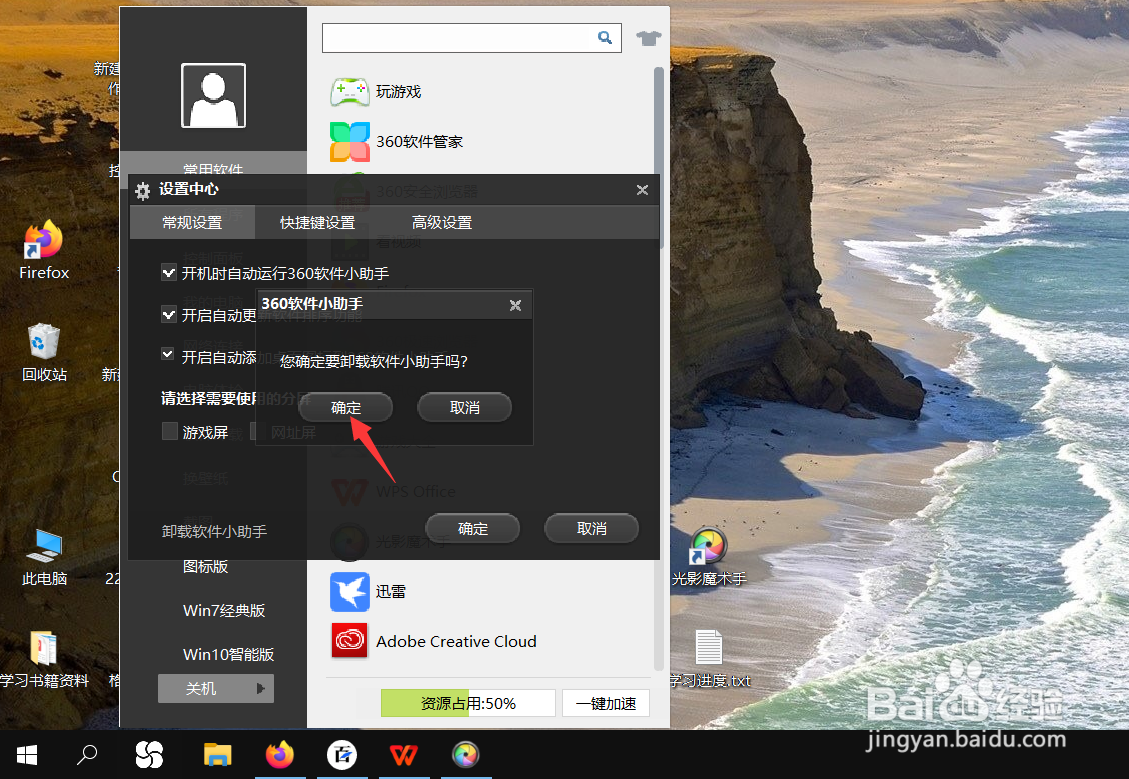The height and width of the screenshot is (779, 1129).
Task: Switch to 高级设置 tab
Action: click(442, 222)
